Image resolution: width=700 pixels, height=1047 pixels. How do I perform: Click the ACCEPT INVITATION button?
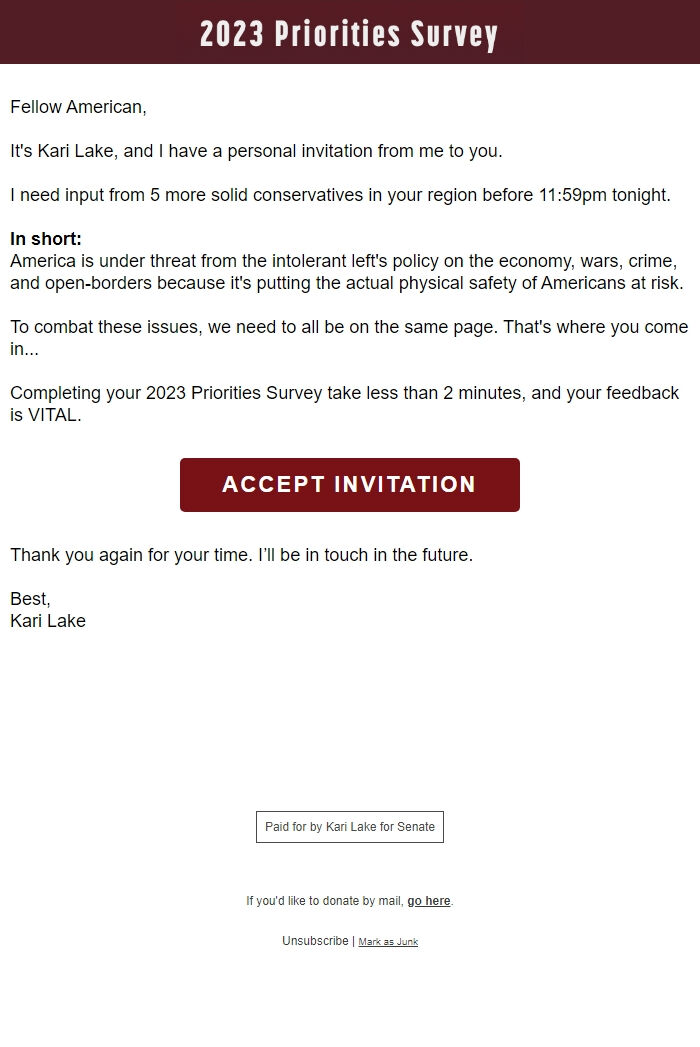(349, 484)
